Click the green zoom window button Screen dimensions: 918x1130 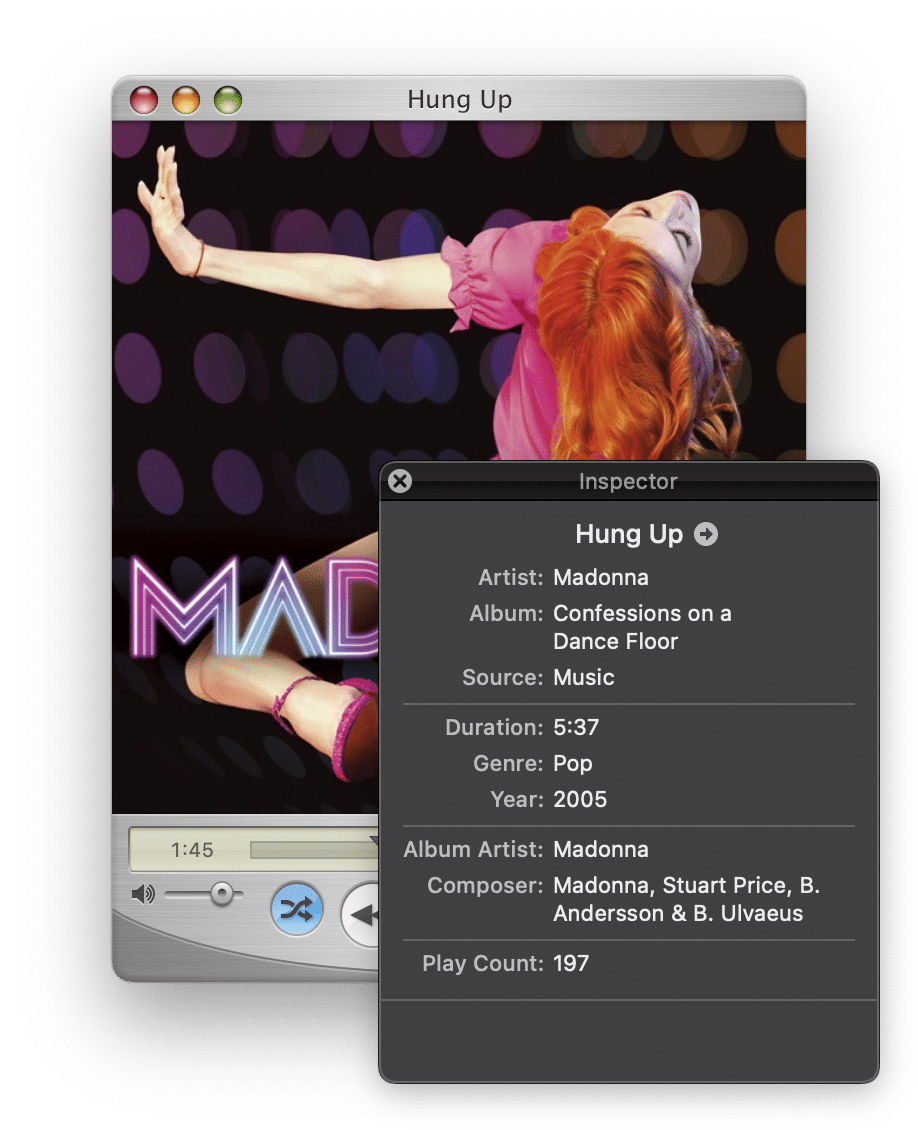[228, 99]
